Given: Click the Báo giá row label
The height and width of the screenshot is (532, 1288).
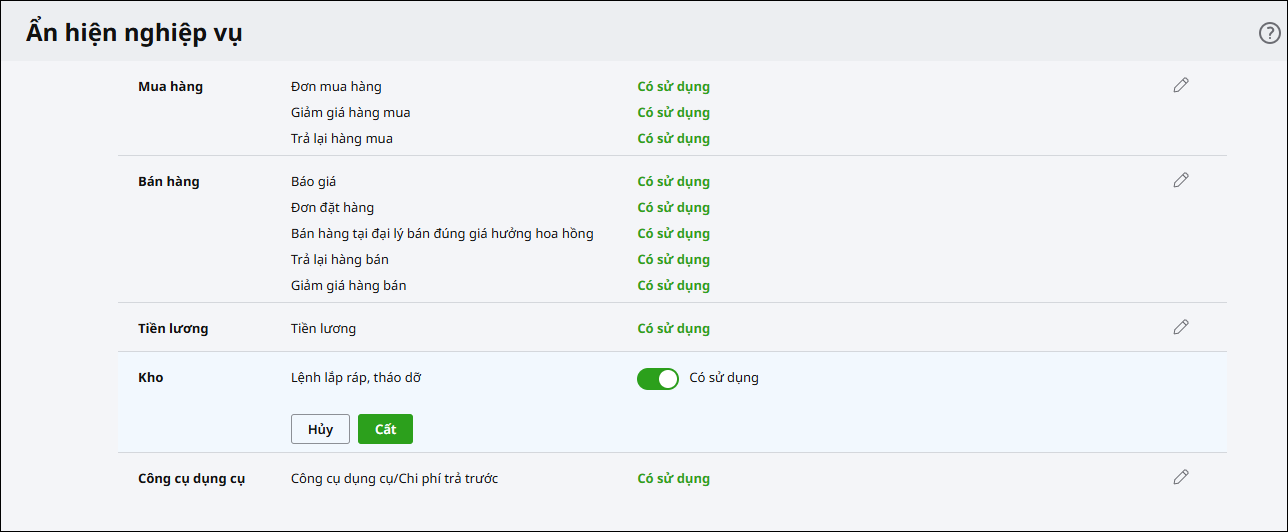Looking at the screenshot, I should click(x=313, y=182).
